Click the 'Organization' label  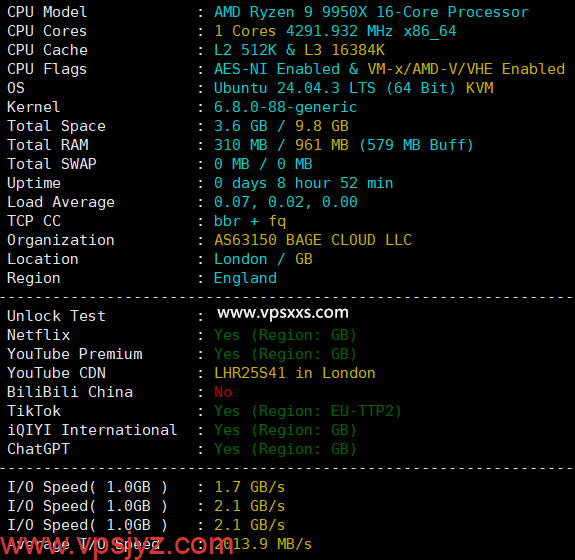pyautogui.click(x=61, y=240)
